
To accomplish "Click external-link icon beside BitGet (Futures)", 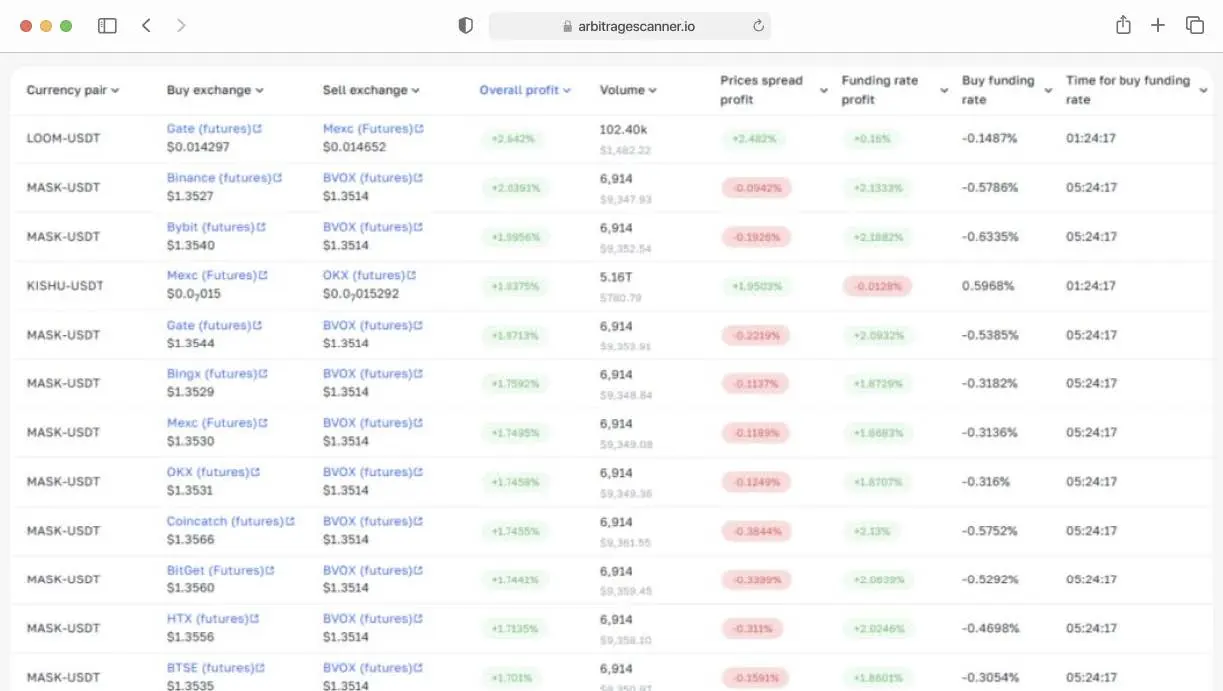I will click(270, 570).
